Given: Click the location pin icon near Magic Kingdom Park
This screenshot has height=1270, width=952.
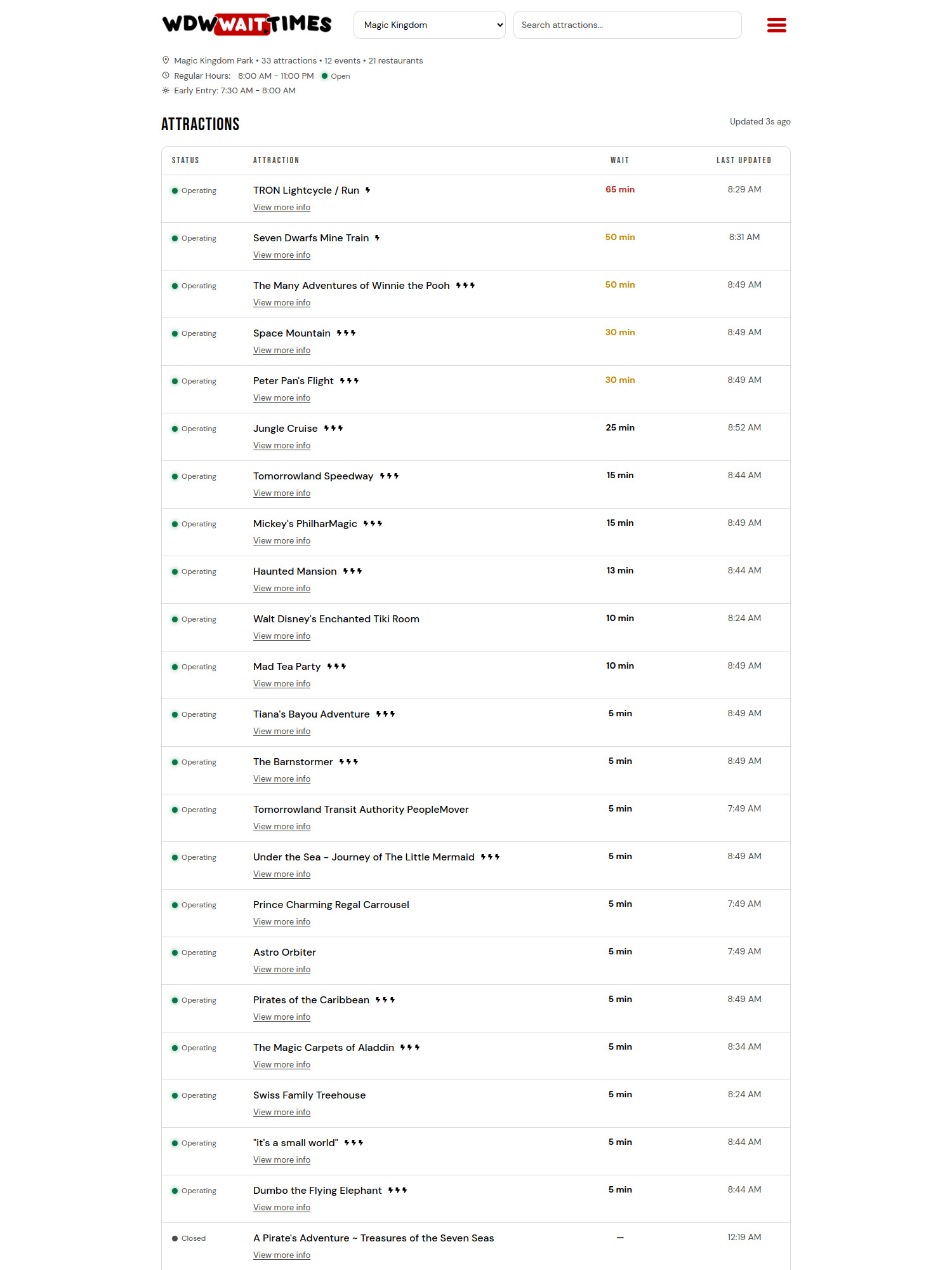Looking at the screenshot, I should click(x=166, y=60).
